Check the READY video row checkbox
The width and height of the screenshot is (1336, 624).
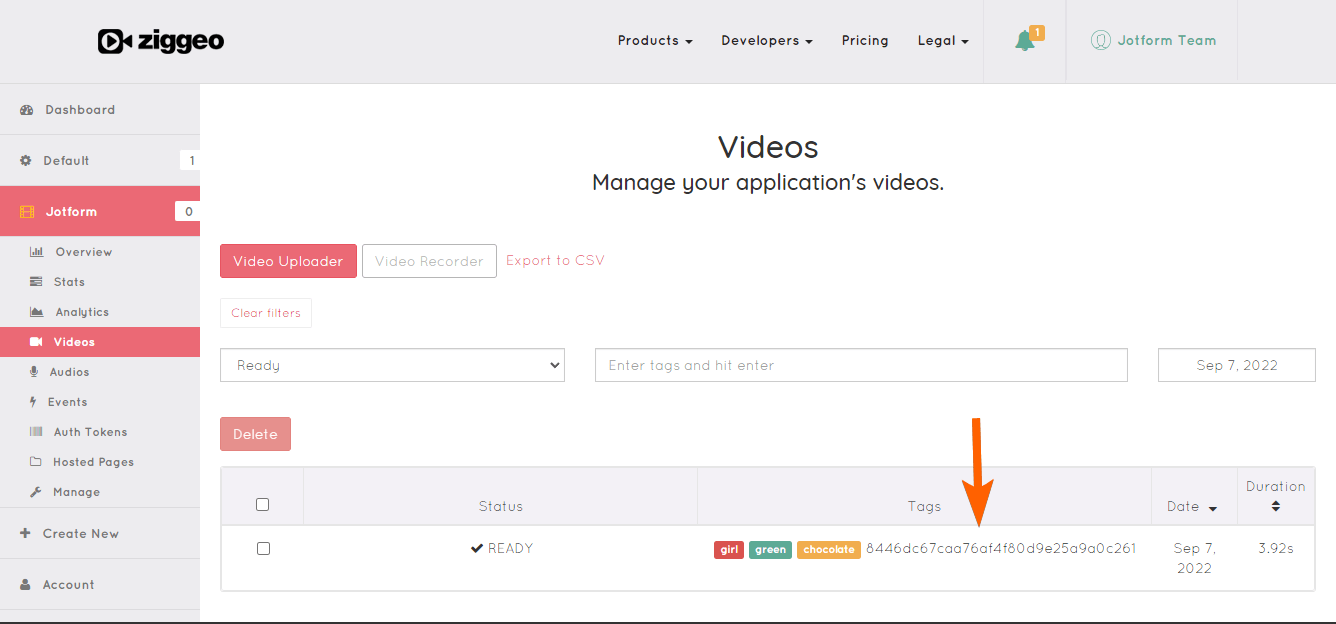tap(263, 548)
